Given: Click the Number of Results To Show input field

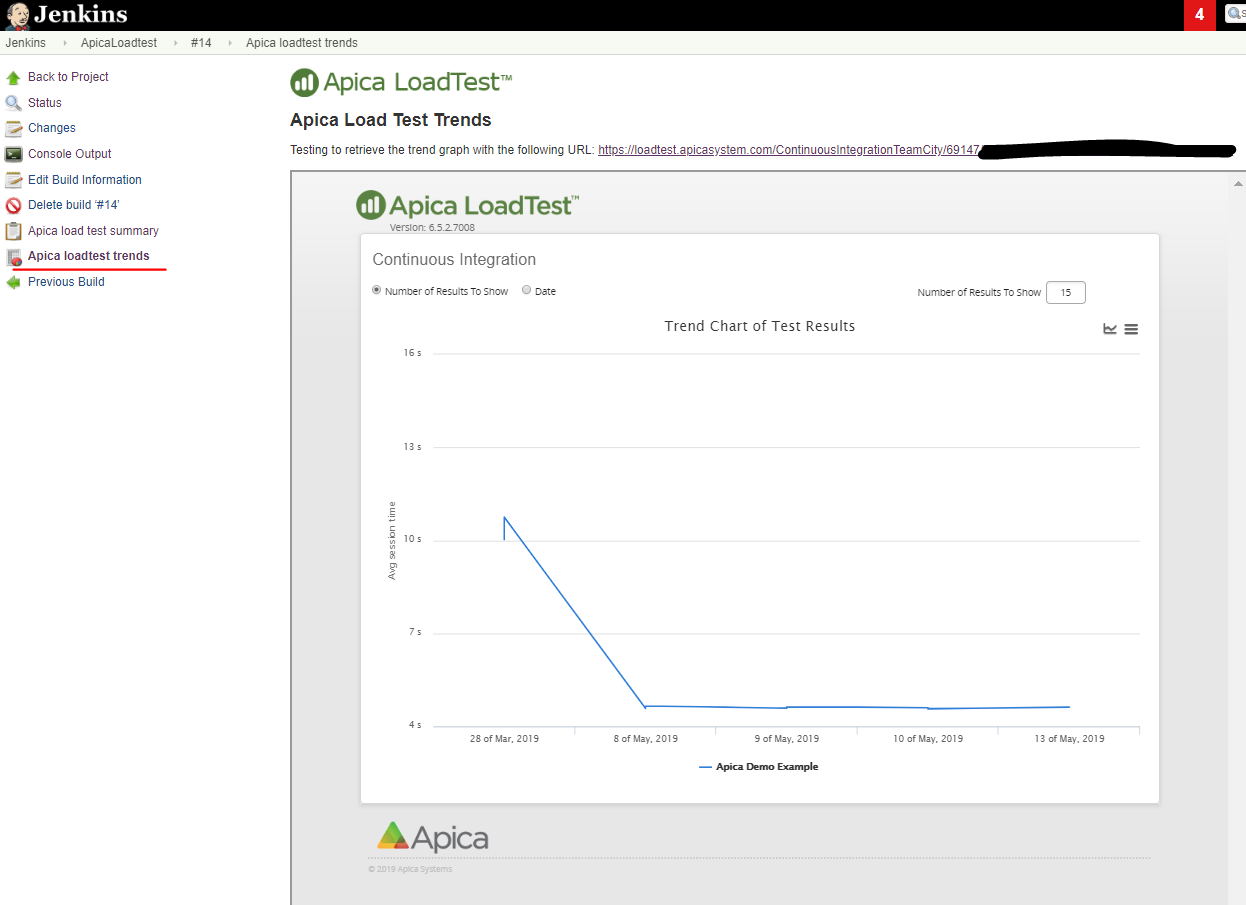Looking at the screenshot, I should tap(1066, 293).
